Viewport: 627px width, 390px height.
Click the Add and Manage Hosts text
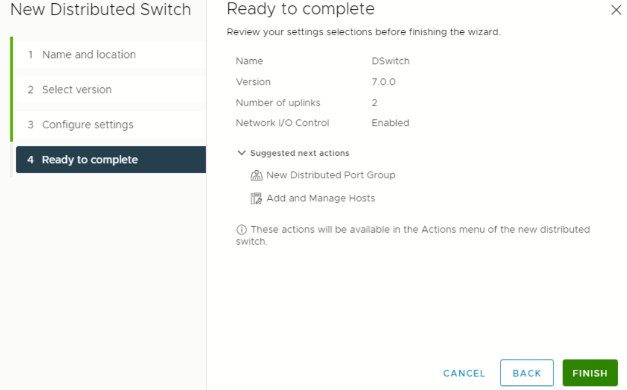pyautogui.click(x=321, y=198)
